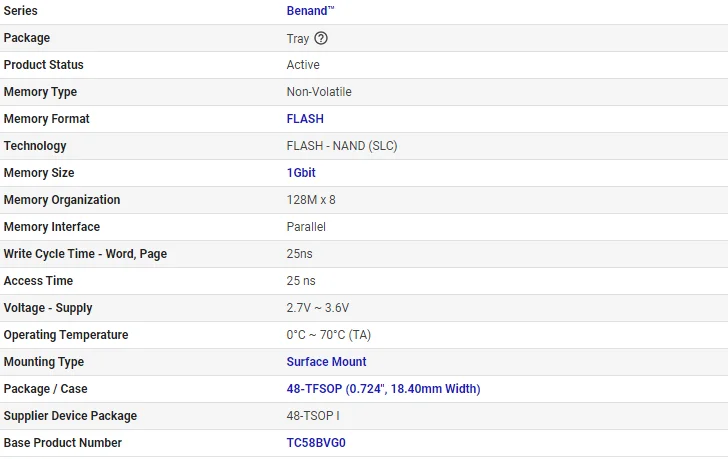728x459 pixels.
Task: Click the Operating Temperature row label
Action: pos(66,335)
